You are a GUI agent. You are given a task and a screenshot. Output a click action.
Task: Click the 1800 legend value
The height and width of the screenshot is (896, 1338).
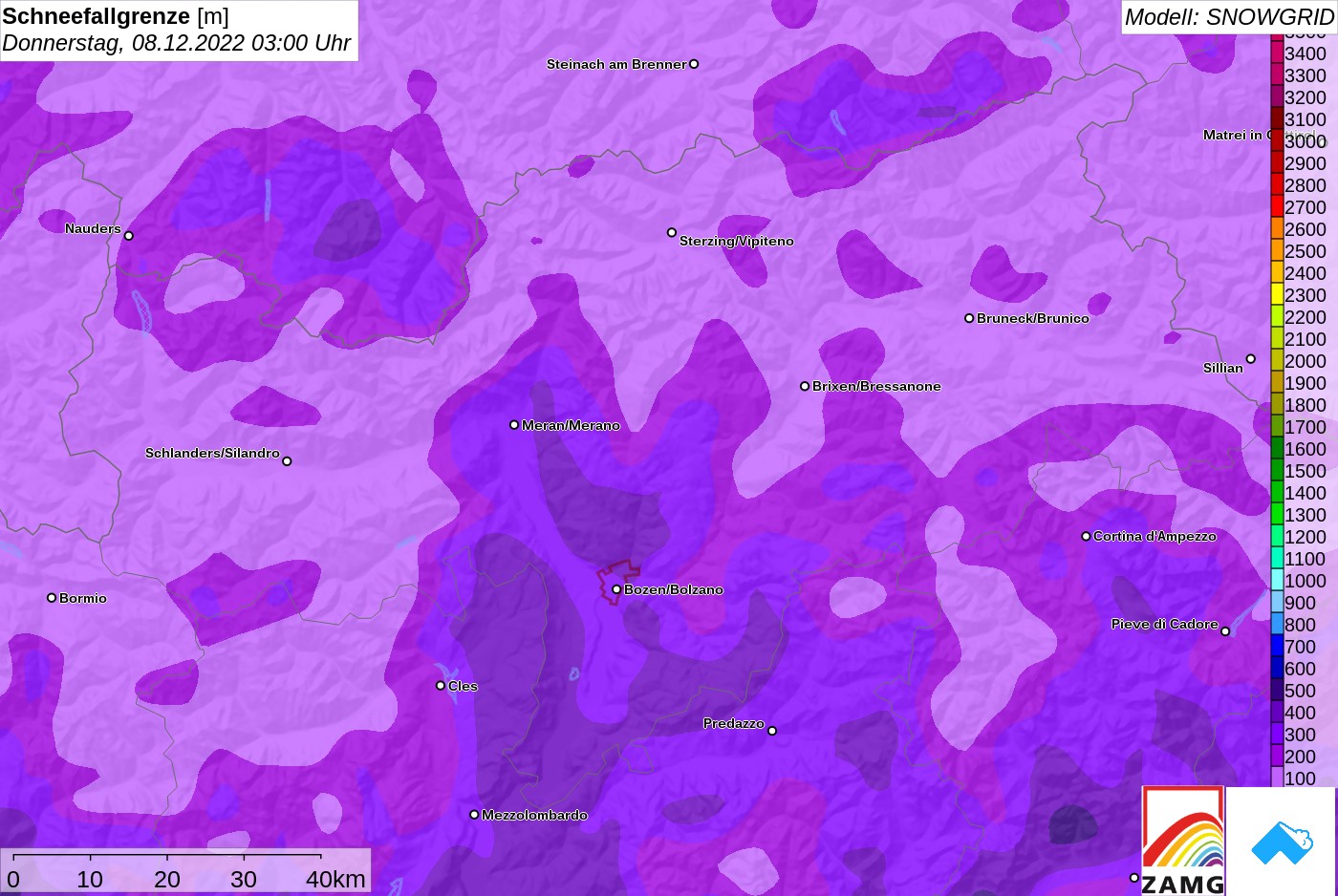coord(1306,405)
